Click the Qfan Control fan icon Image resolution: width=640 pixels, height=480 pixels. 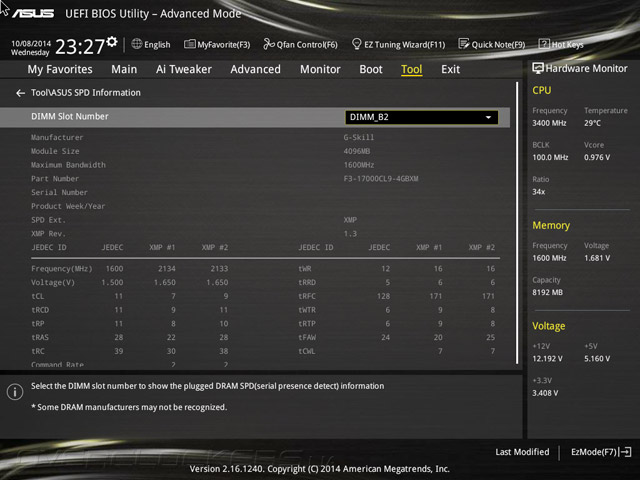pyautogui.click(x=269, y=44)
